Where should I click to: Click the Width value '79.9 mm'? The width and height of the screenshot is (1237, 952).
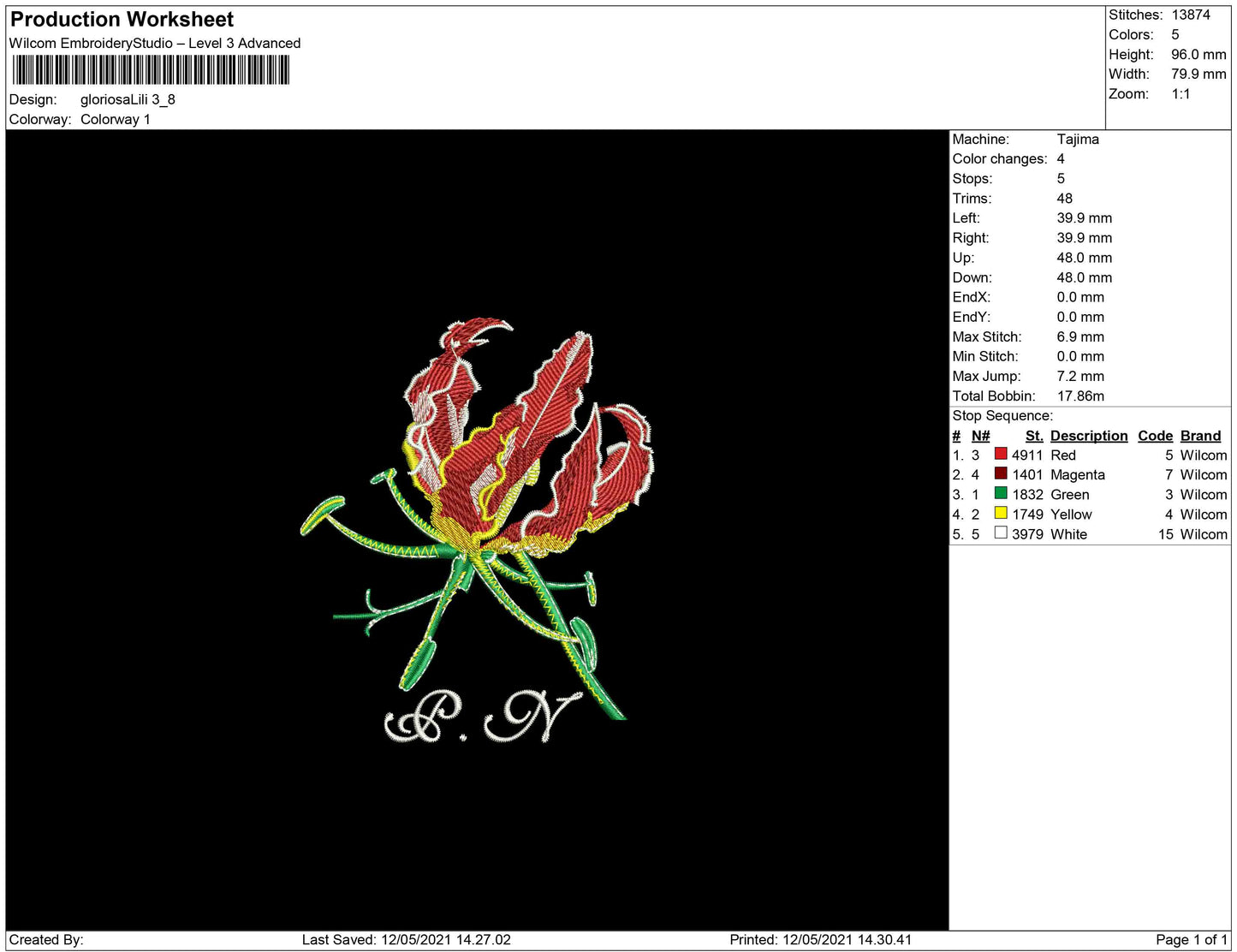pos(1198,74)
